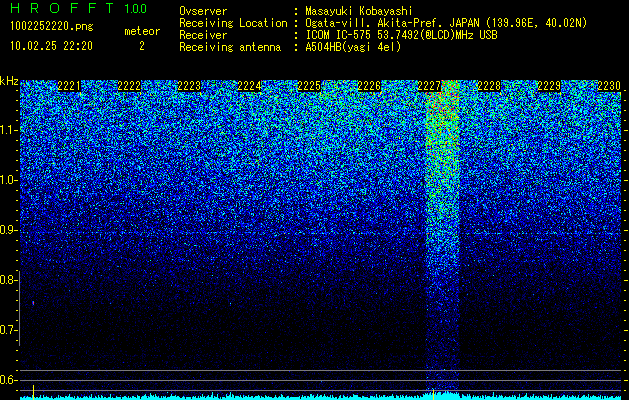The height and width of the screenshot is (400, 629).
Task: Click time marker 2222
Action: coord(129,86)
